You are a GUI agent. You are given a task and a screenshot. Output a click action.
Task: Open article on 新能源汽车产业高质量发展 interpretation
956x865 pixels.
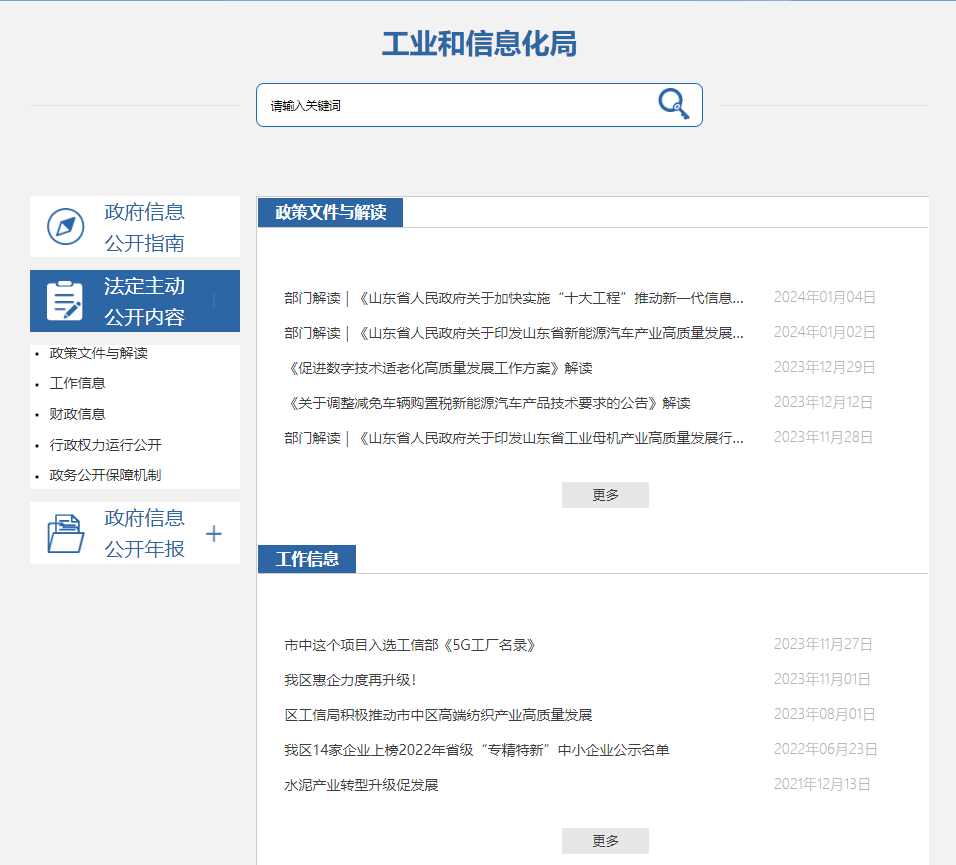[x=514, y=333]
